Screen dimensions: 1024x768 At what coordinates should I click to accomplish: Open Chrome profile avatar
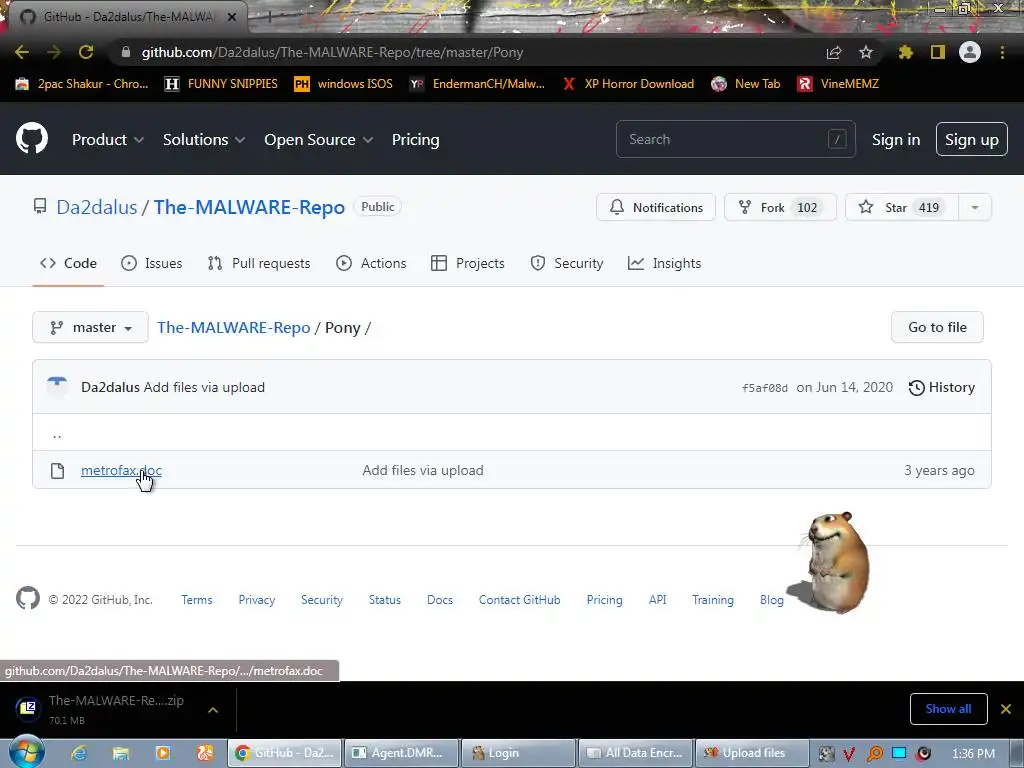970,52
